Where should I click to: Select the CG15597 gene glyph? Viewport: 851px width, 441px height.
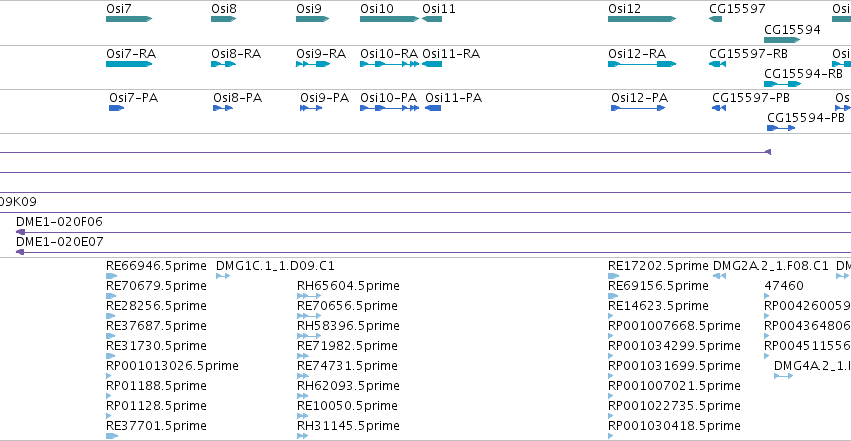[x=715, y=19]
